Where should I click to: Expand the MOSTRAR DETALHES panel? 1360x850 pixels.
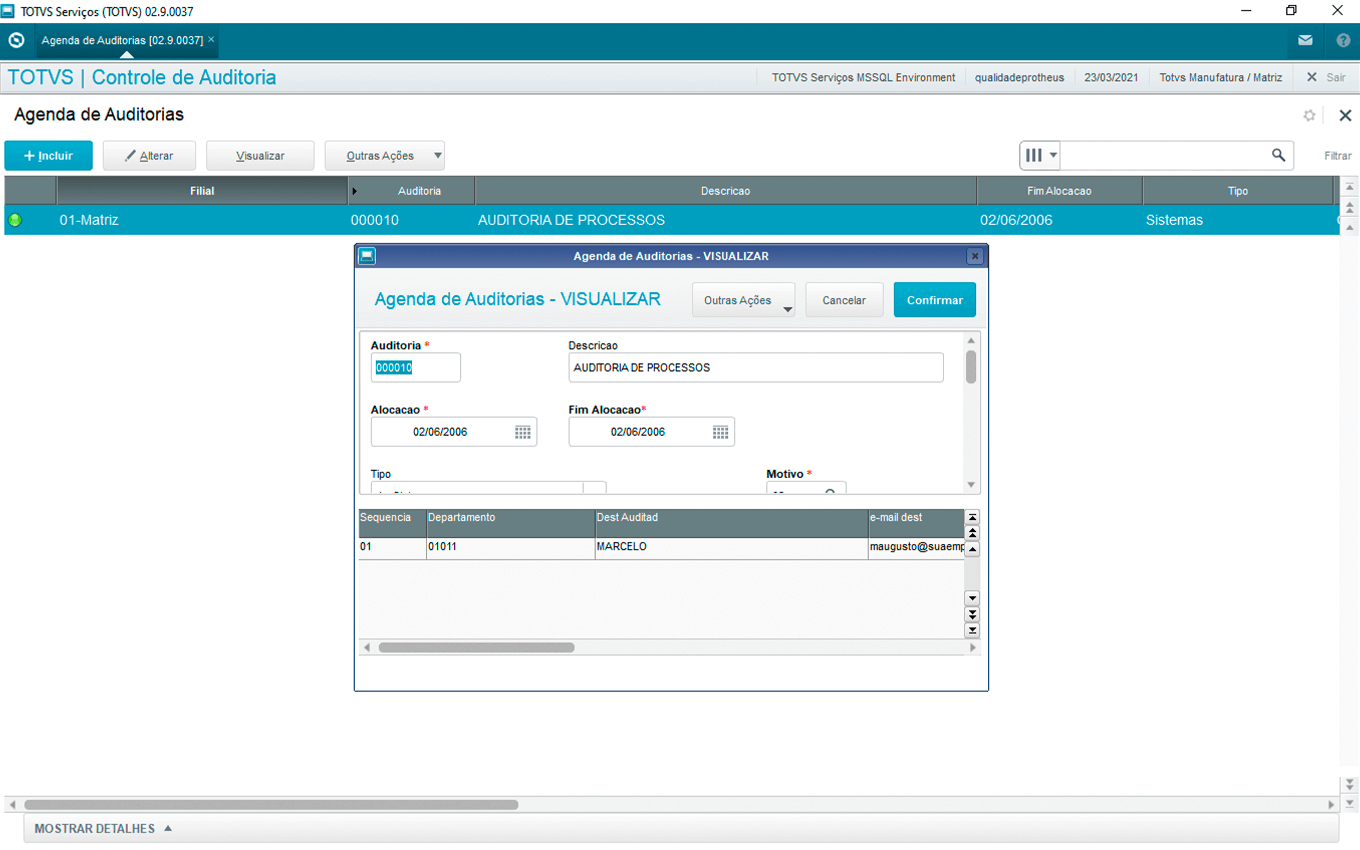(x=103, y=828)
